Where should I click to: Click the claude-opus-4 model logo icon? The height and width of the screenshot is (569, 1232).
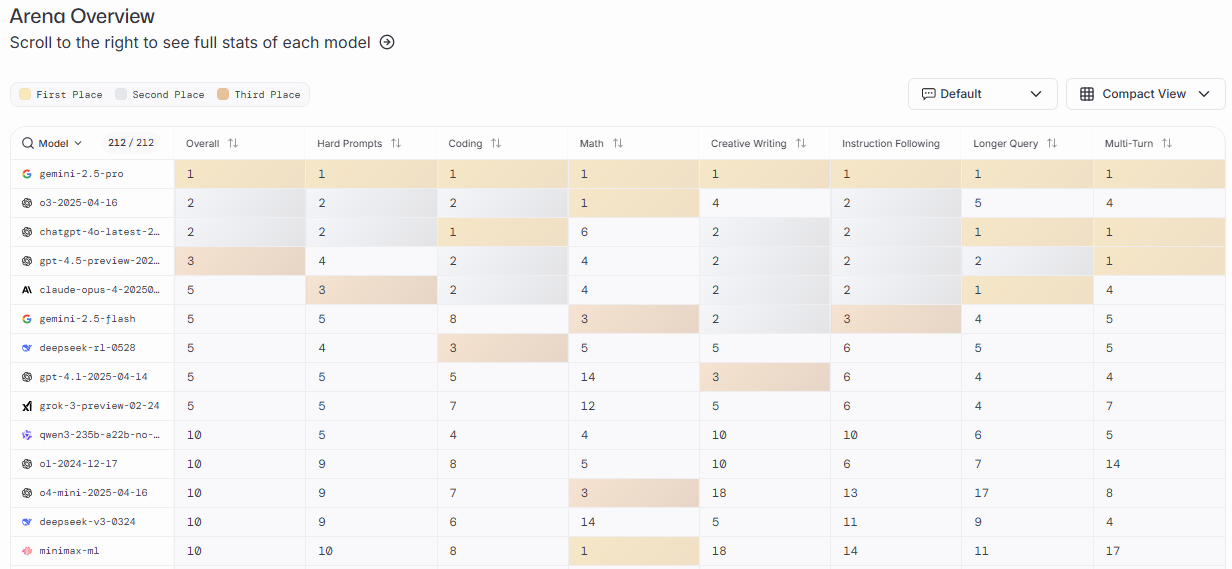[27, 290]
